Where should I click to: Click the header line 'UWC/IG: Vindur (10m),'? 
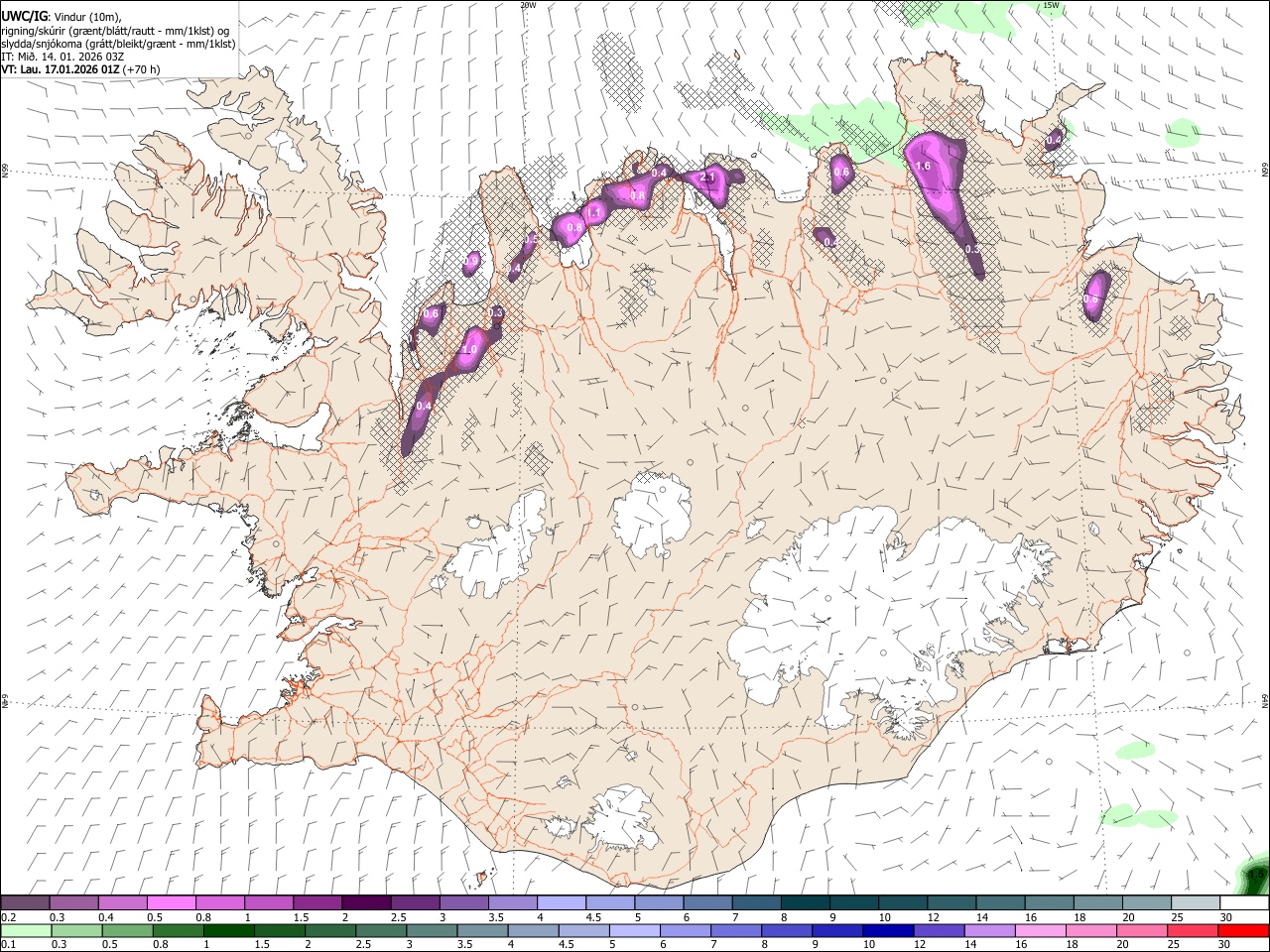coord(61,15)
